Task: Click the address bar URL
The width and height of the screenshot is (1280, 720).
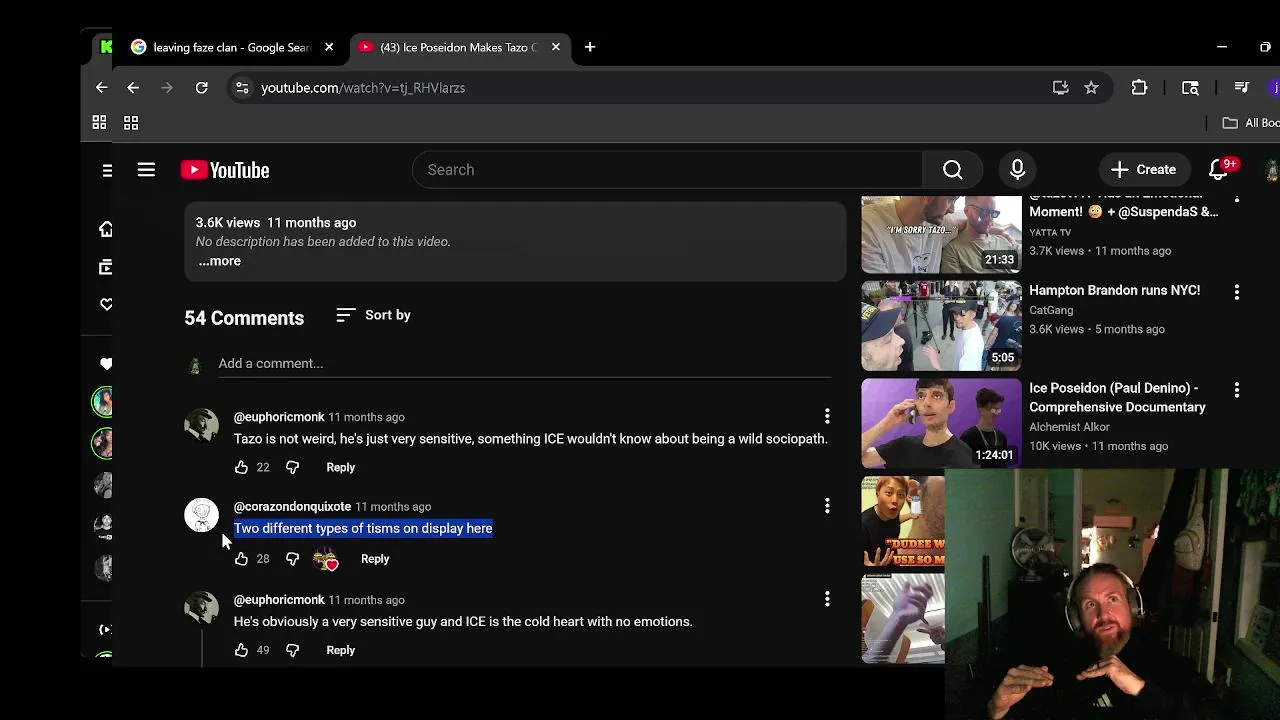Action: 363,88
